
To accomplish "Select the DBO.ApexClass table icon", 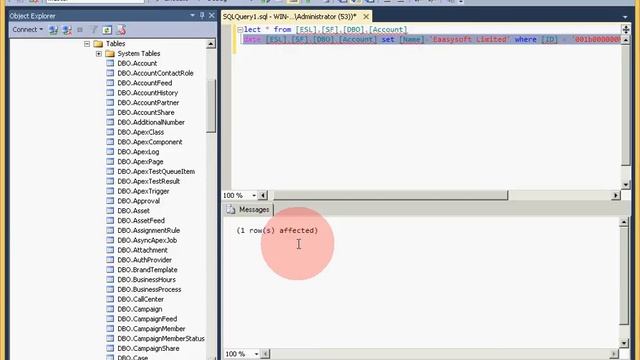I will 110,132.
